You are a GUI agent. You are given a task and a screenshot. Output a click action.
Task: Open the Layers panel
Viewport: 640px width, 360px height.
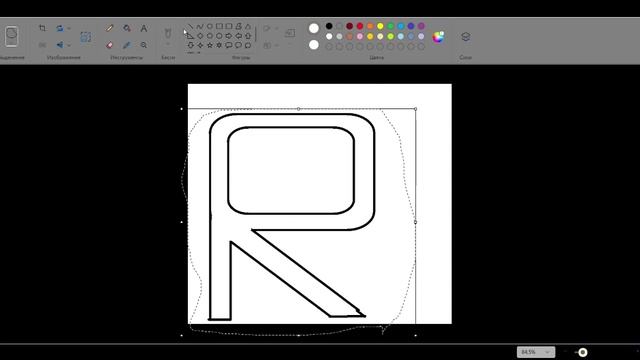click(465, 37)
